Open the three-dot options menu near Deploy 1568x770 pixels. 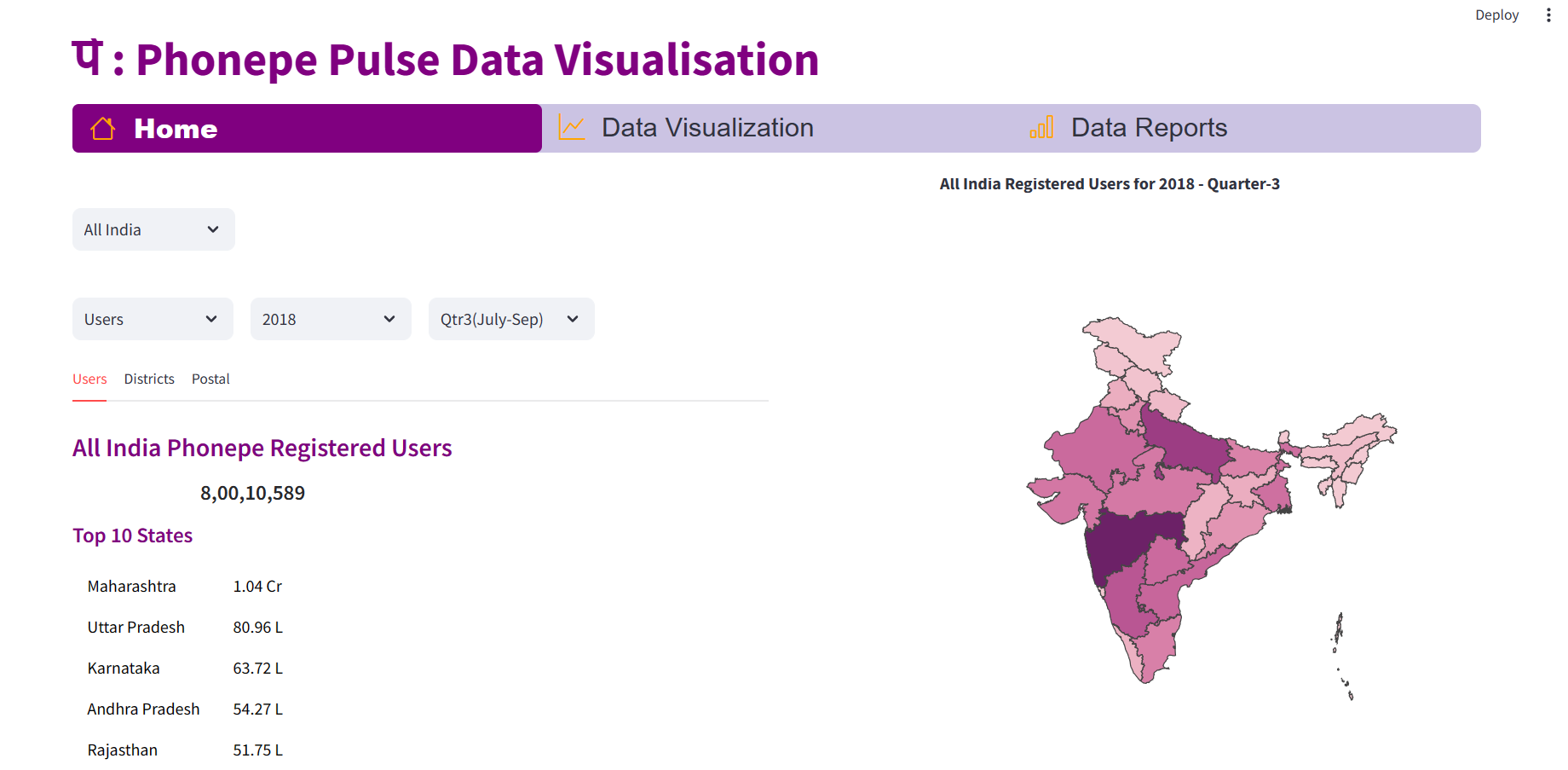coord(1548,14)
